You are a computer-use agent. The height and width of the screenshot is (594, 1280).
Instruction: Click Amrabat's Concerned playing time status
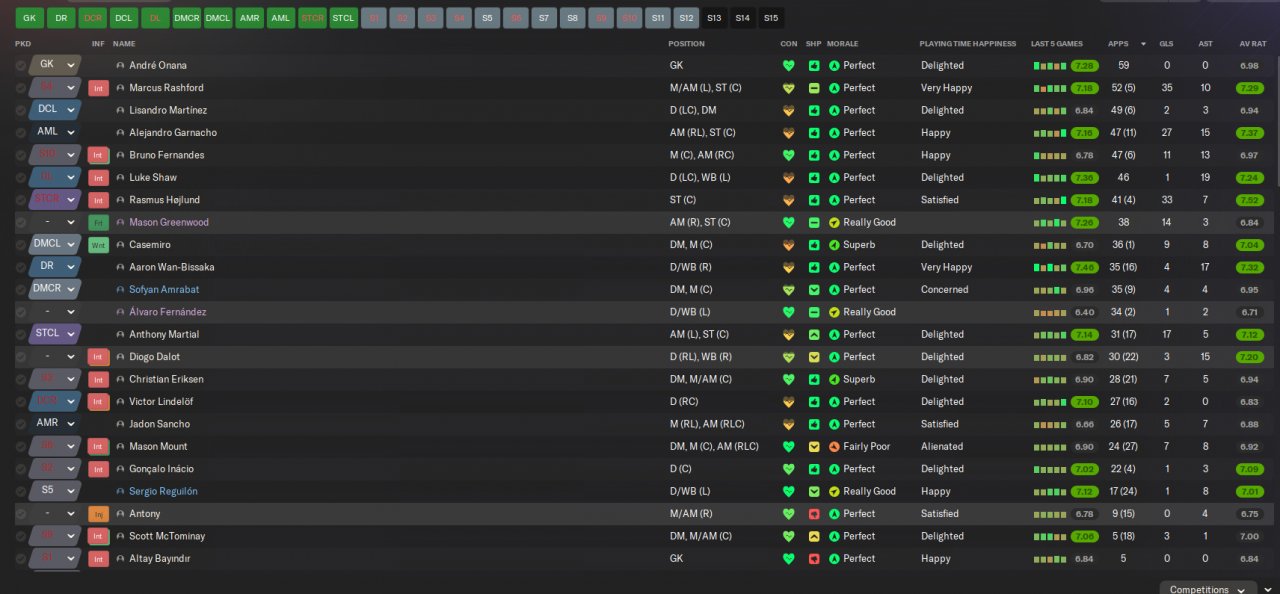coord(944,290)
